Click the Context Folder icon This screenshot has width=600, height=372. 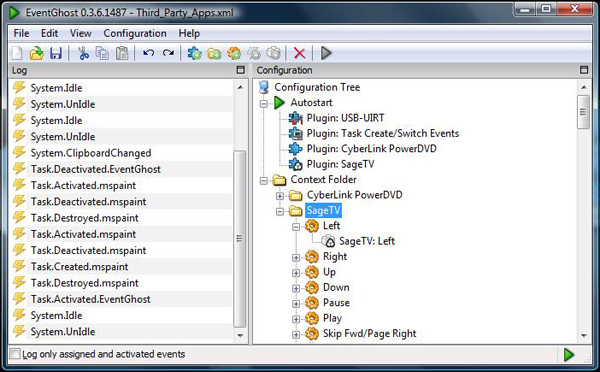[279, 179]
